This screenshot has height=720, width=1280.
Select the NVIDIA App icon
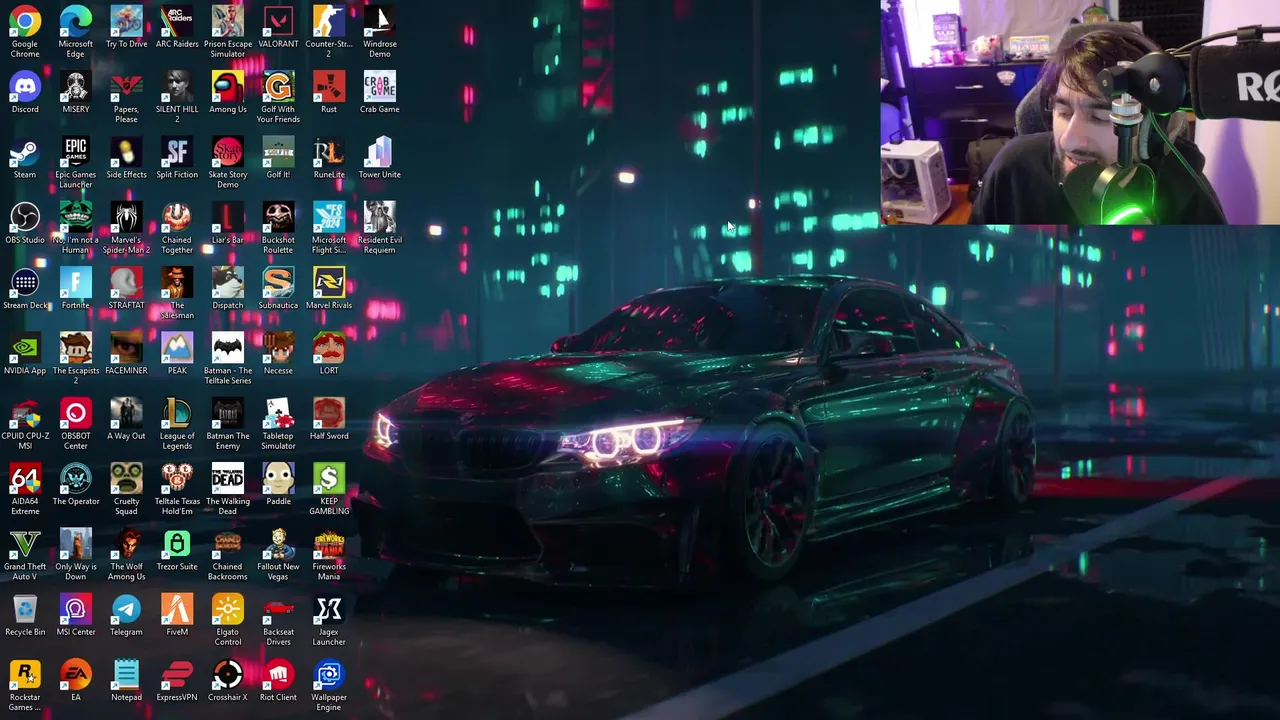[25, 348]
